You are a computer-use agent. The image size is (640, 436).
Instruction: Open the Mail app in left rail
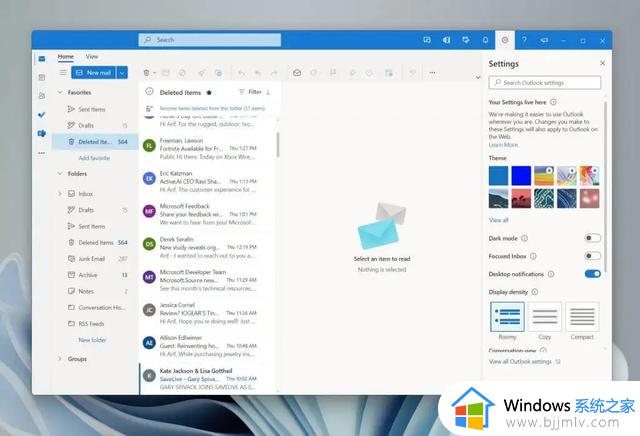point(42,59)
